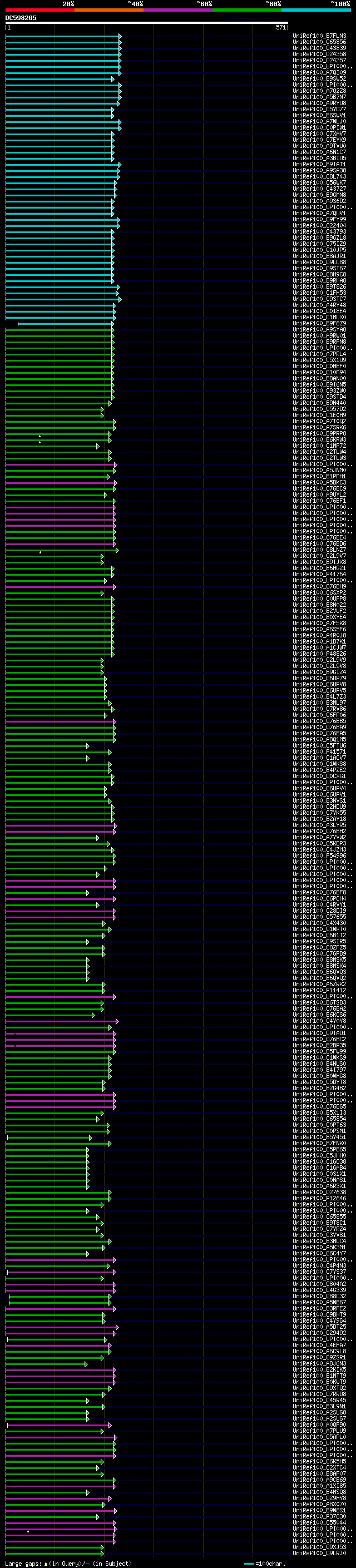Select the UniRef100_O55044 label
This screenshot has width=356, height=1568.
tap(319, 1522)
